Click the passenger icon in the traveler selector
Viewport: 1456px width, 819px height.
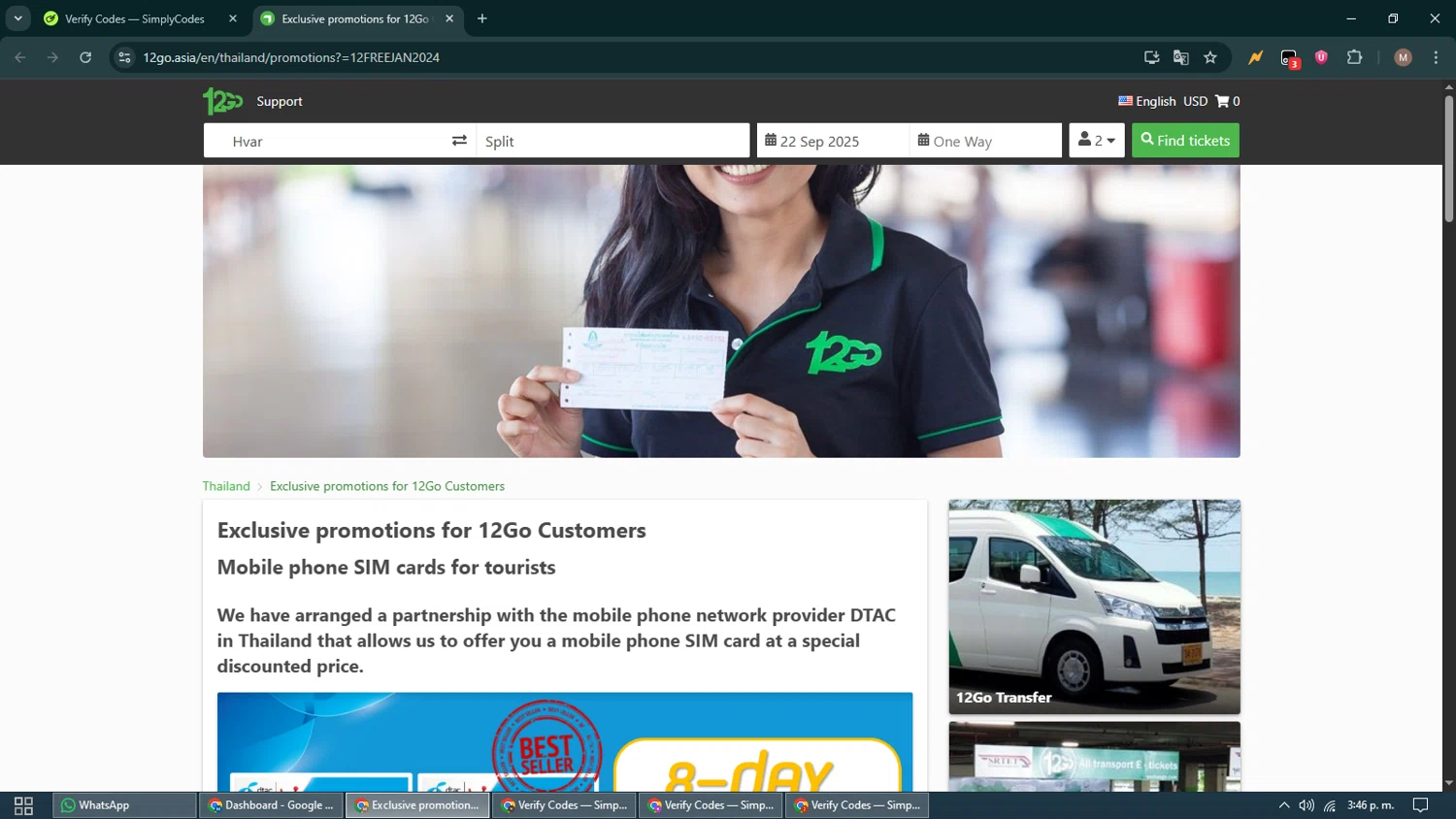pyautogui.click(x=1084, y=140)
